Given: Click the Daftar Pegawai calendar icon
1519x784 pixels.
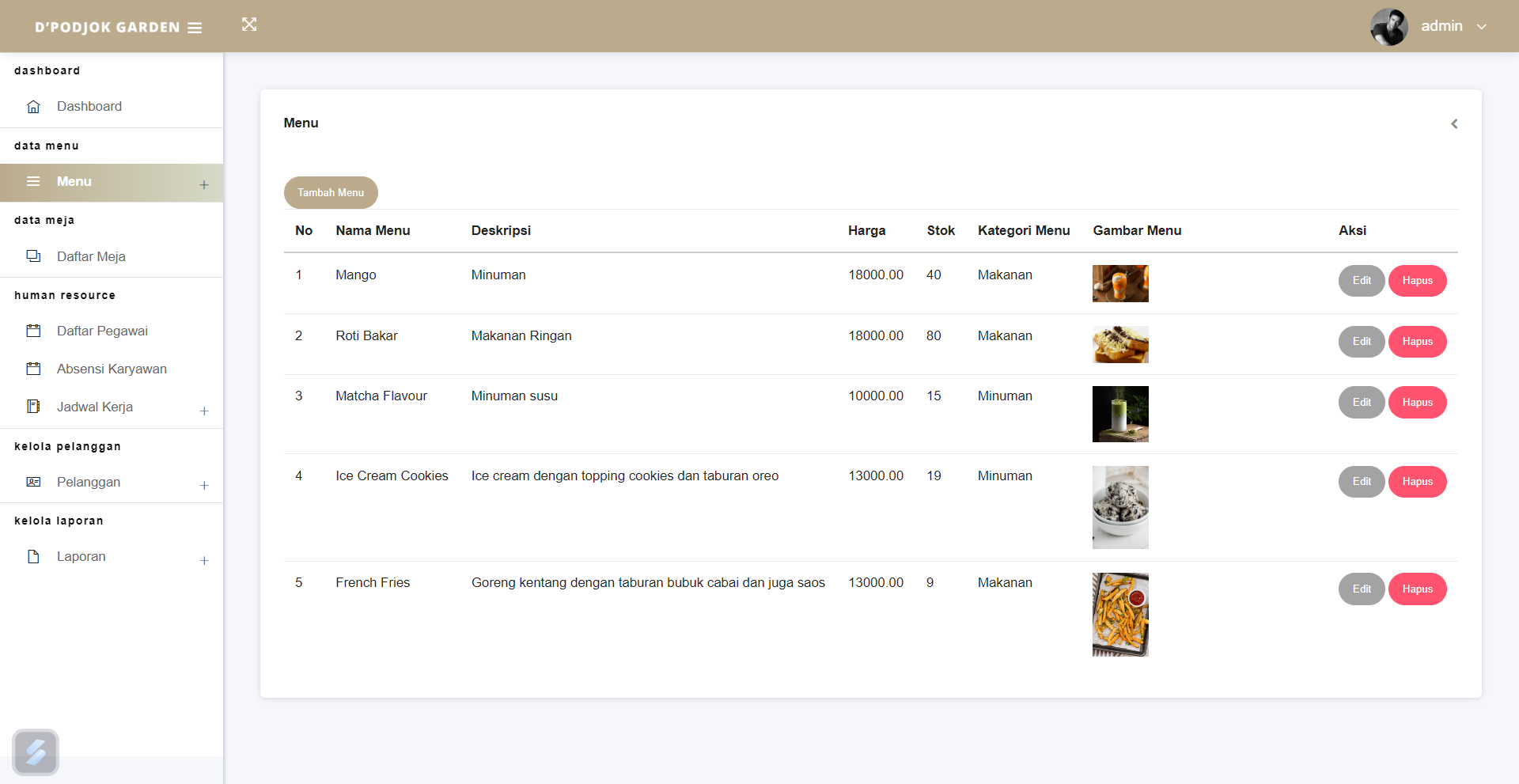Looking at the screenshot, I should click(33, 331).
